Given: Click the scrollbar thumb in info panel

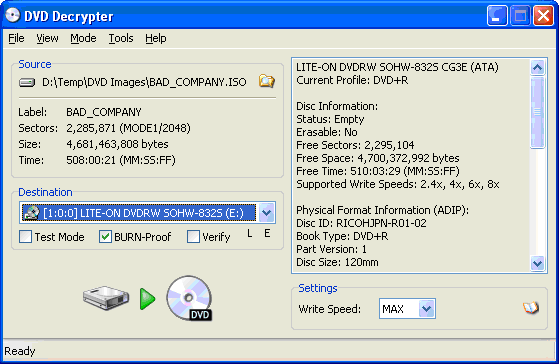Looking at the screenshot, I should 537,112.
